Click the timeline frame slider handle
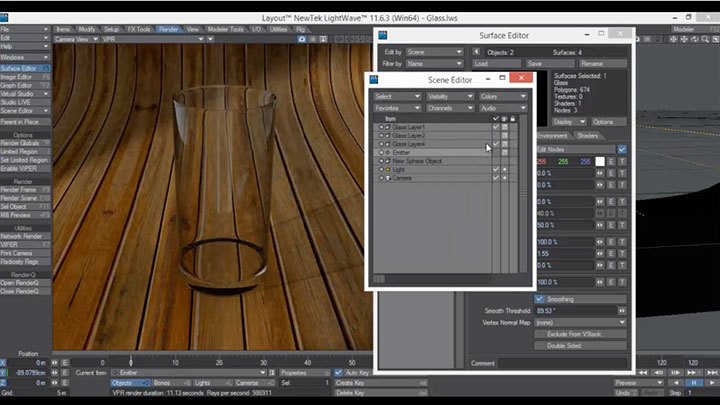Viewport: 720px width, 405px height. [x=130, y=362]
